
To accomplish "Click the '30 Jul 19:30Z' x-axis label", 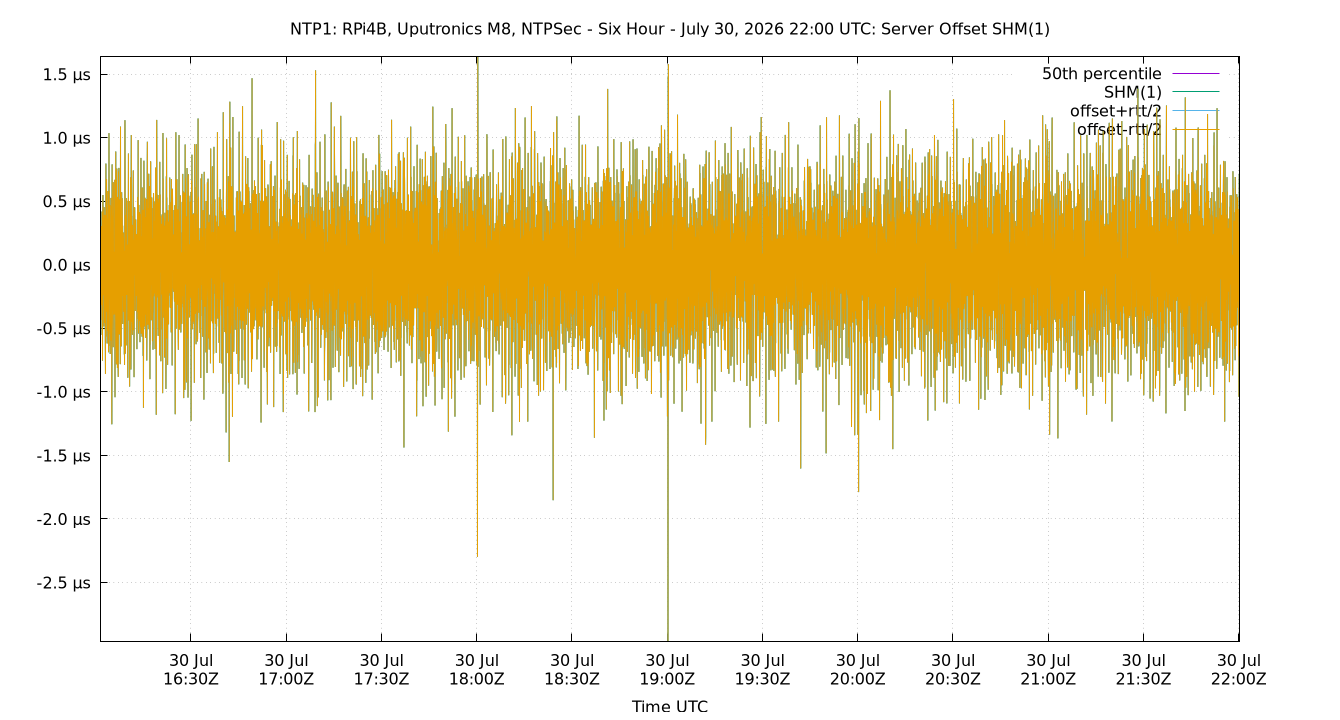I will click(x=762, y=669).
